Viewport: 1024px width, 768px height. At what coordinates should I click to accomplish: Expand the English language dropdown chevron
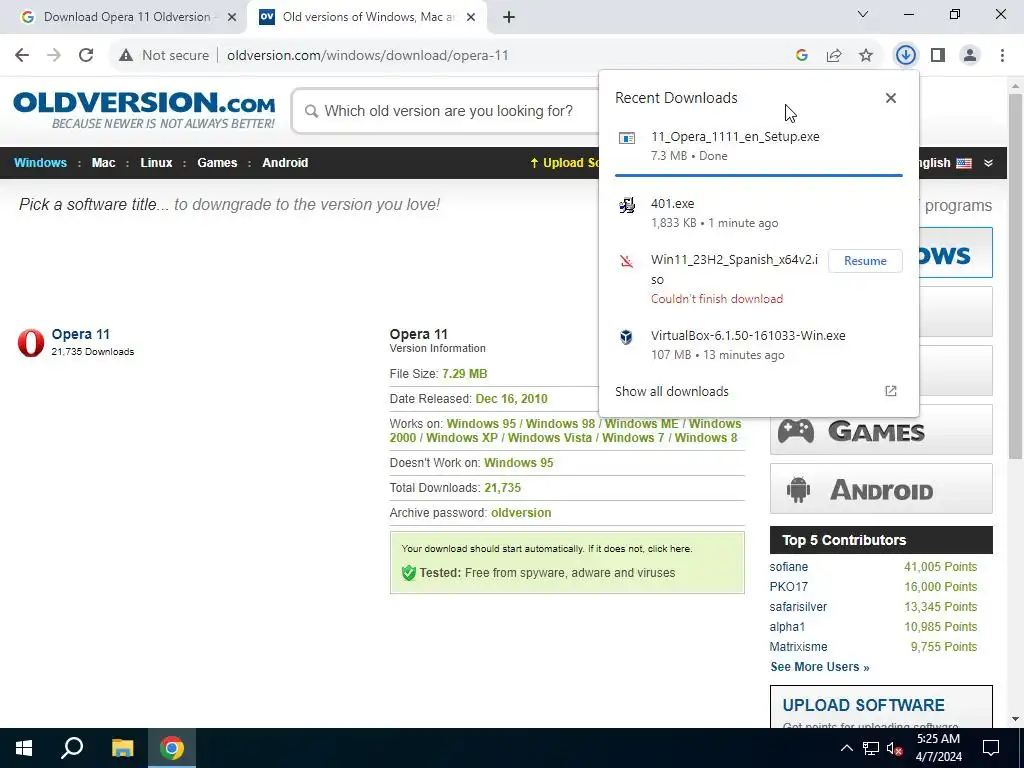pyautogui.click(x=989, y=163)
